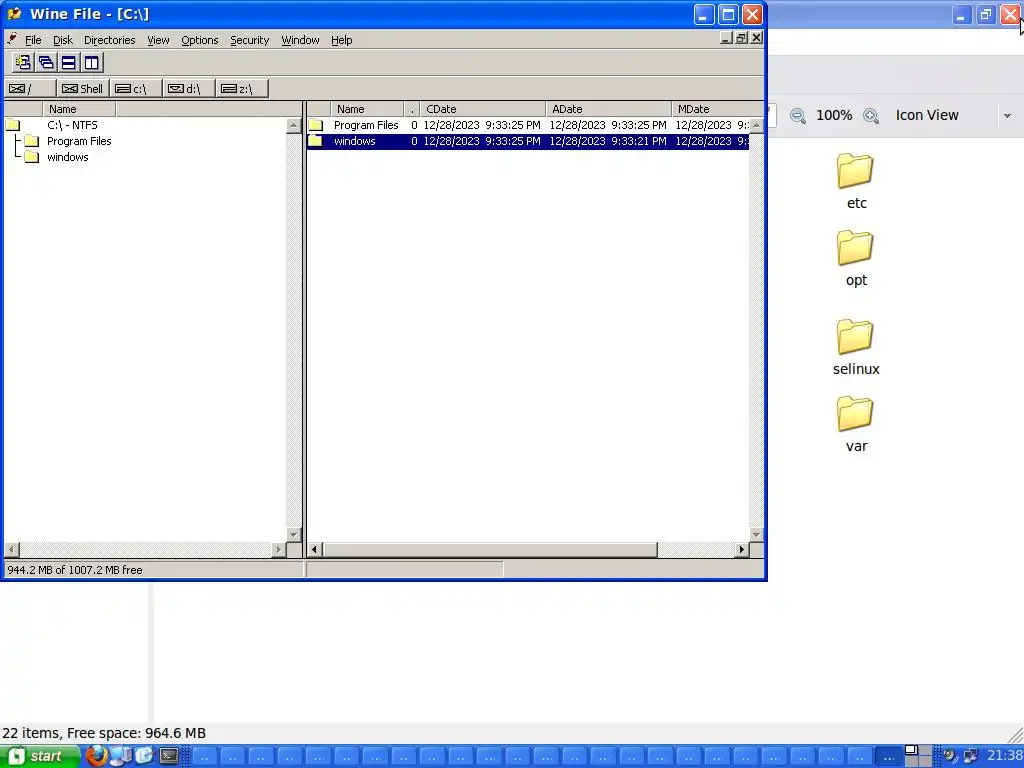Viewport: 1024px width, 768px height.
Task: Open the Directories menu
Action: tap(110, 40)
